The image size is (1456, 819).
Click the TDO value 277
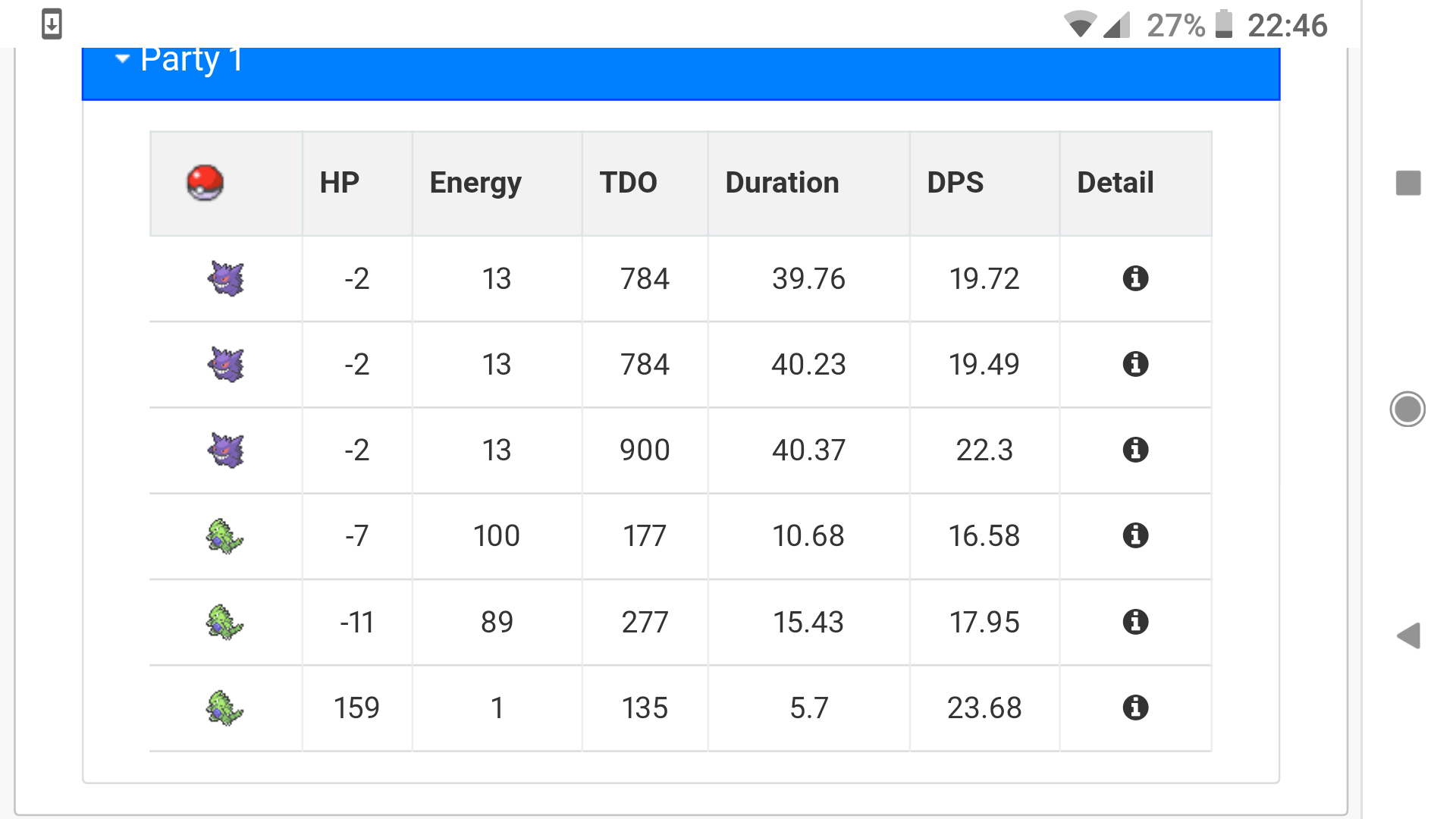645,623
